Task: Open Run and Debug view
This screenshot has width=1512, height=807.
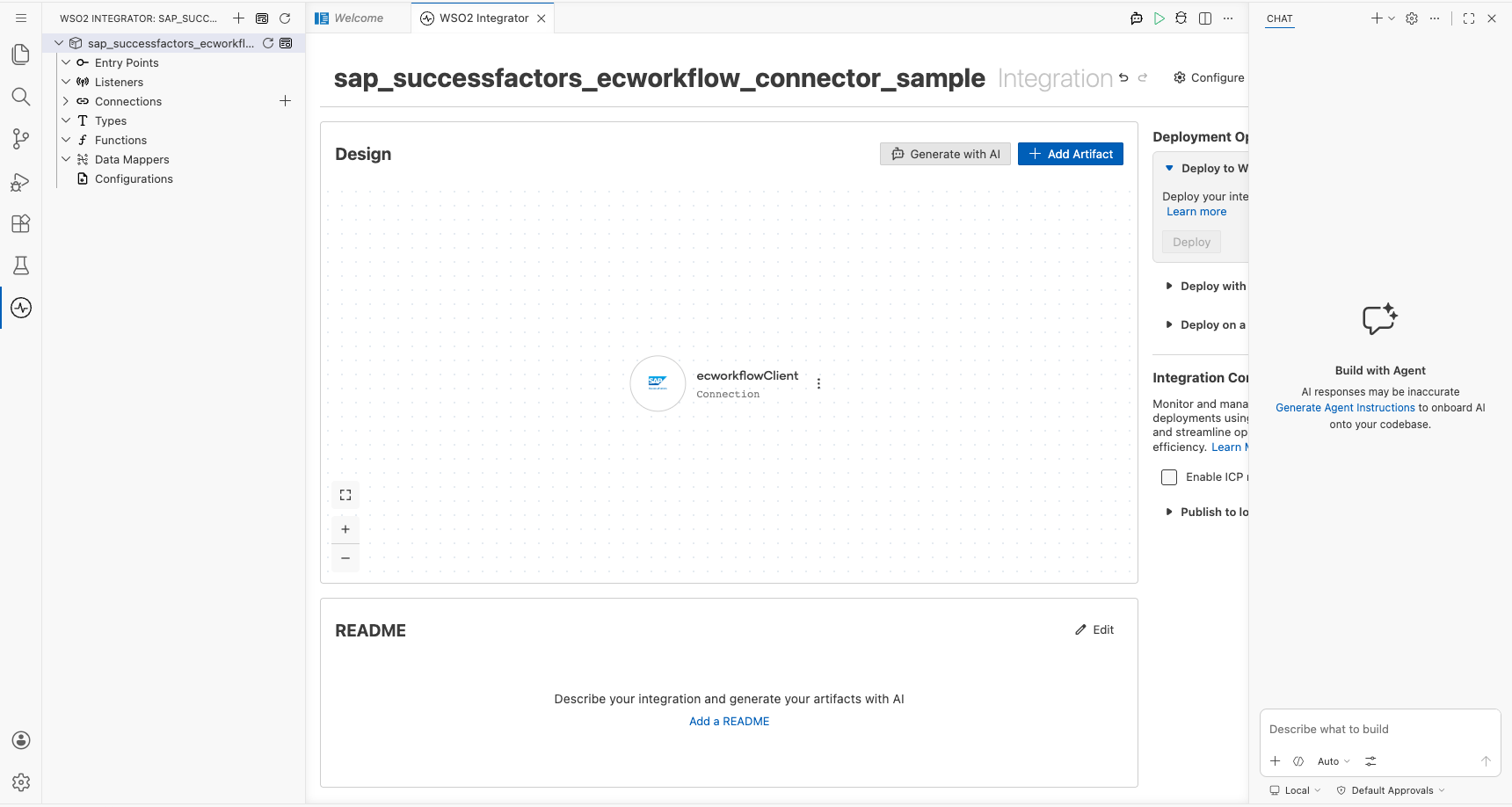Action: click(21, 181)
